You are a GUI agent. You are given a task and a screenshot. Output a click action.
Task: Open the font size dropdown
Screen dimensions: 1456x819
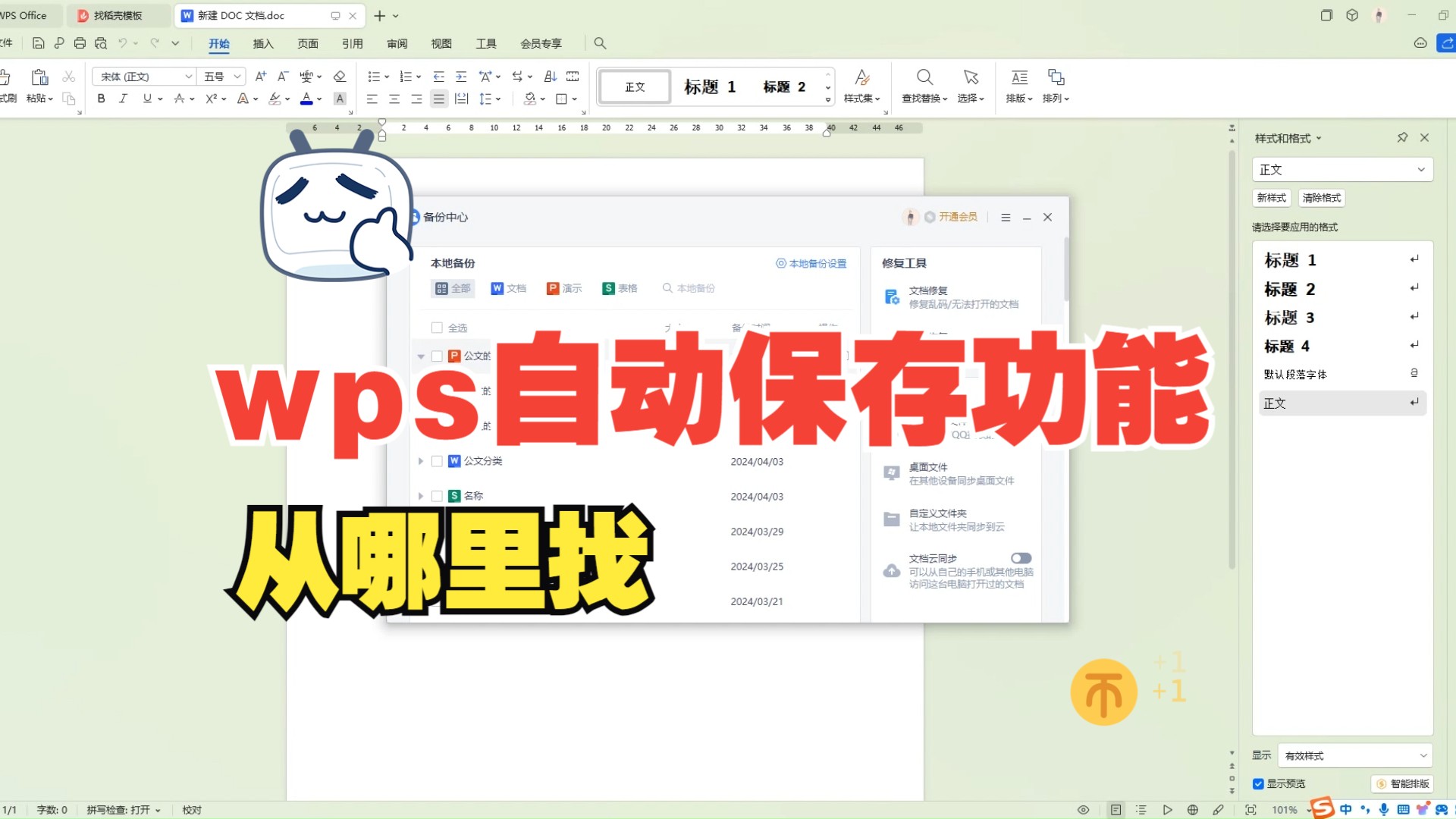click(237, 77)
